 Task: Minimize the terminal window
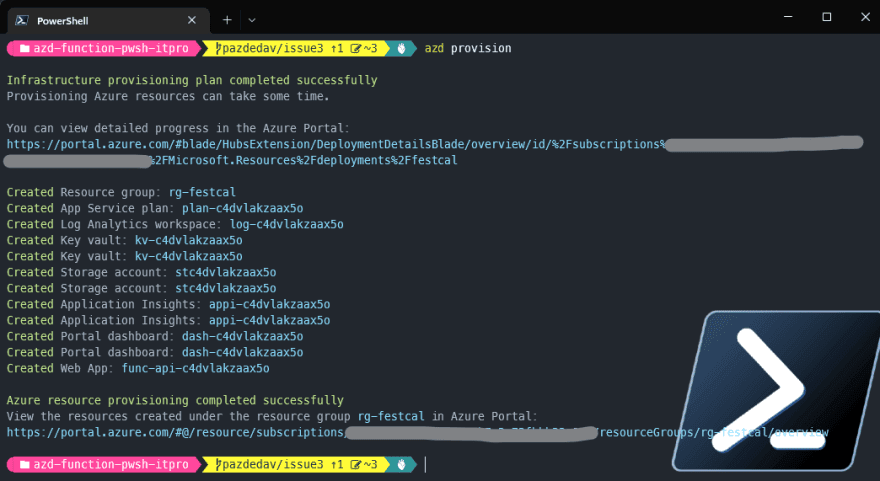tap(788, 17)
